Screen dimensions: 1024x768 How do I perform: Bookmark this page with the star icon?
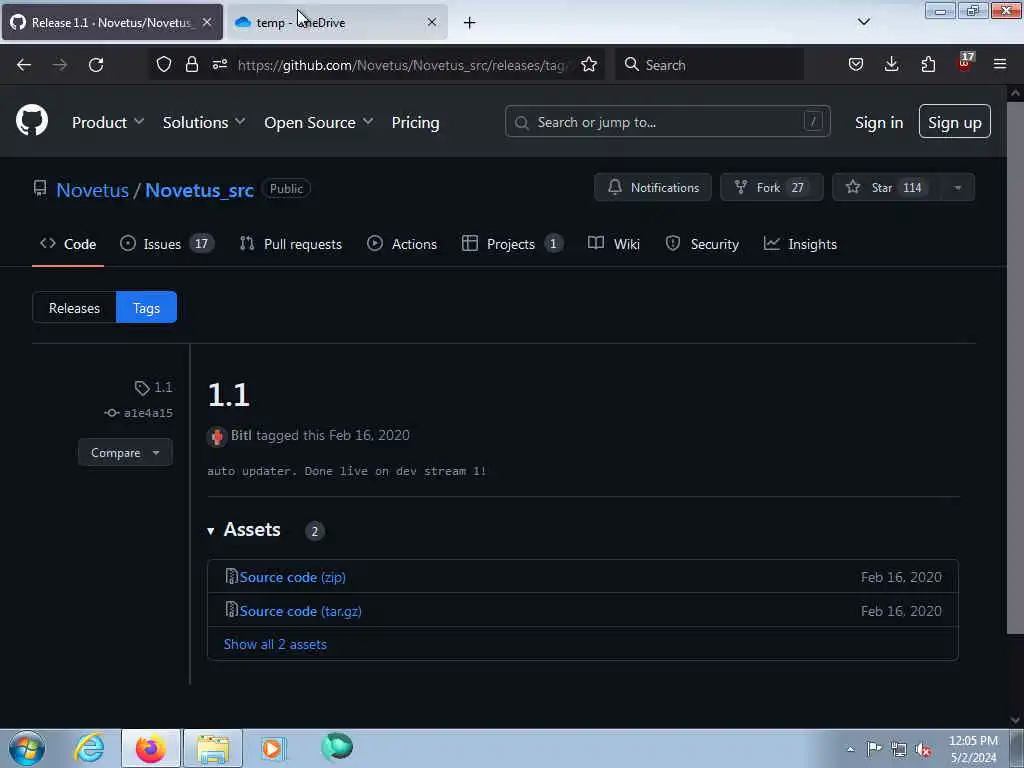pyautogui.click(x=589, y=64)
